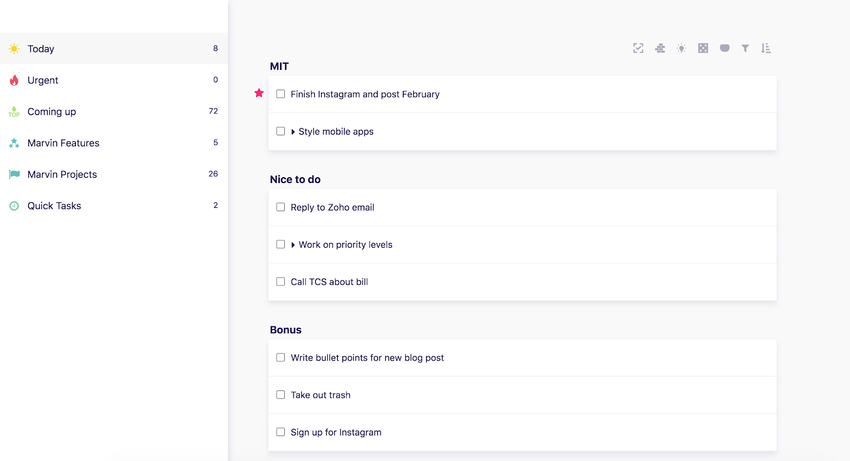
Task: Go to Coming up in sidebar
Action: (52, 112)
